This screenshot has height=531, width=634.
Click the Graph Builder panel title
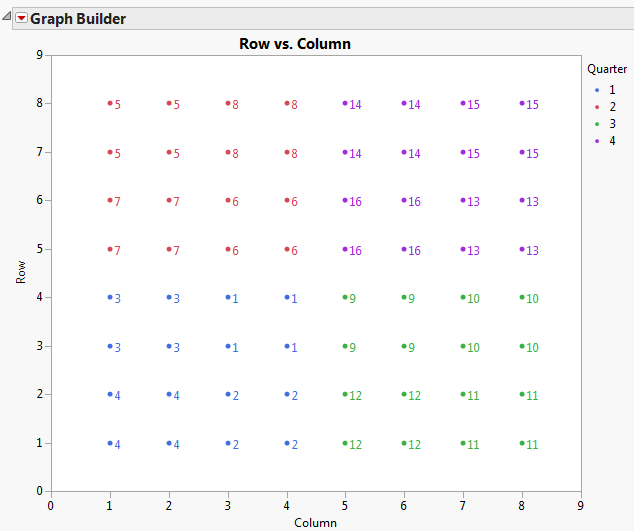[78, 18]
